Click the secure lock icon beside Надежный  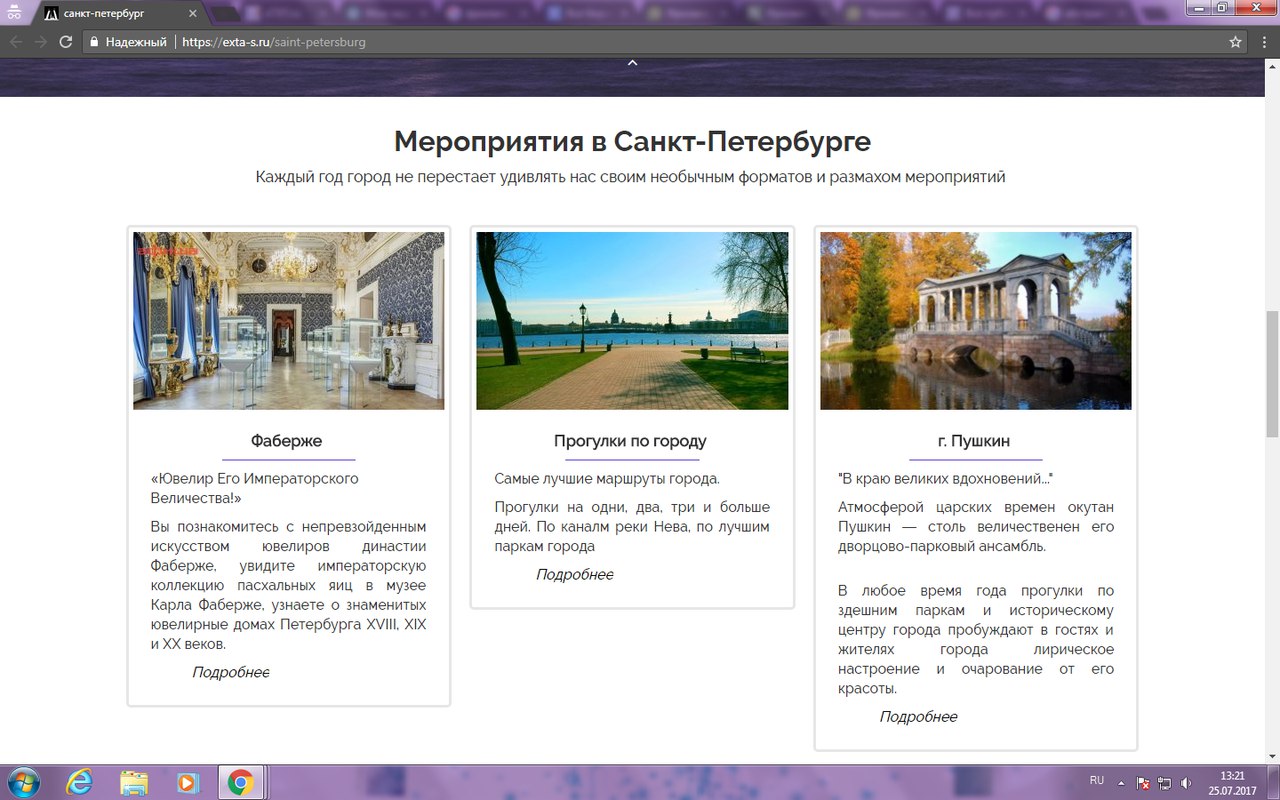tap(94, 42)
